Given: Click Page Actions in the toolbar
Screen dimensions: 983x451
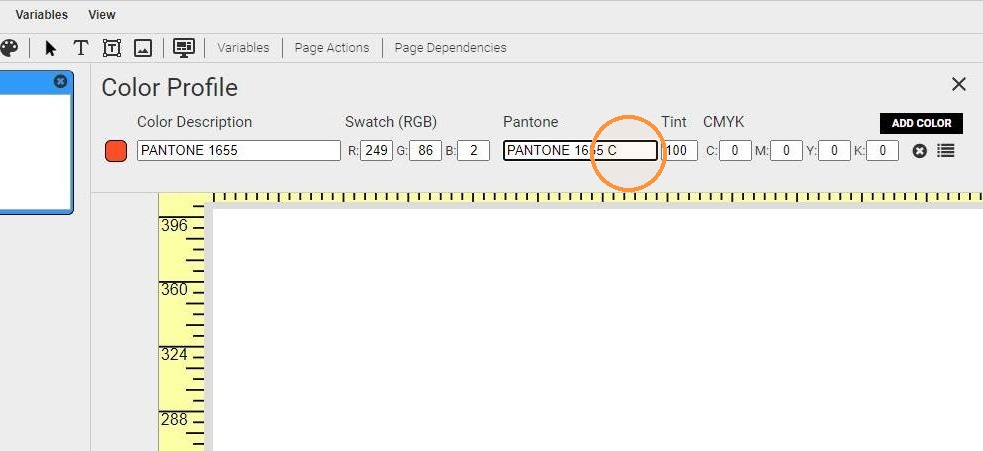Looking at the screenshot, I should (x=332, y=48).
